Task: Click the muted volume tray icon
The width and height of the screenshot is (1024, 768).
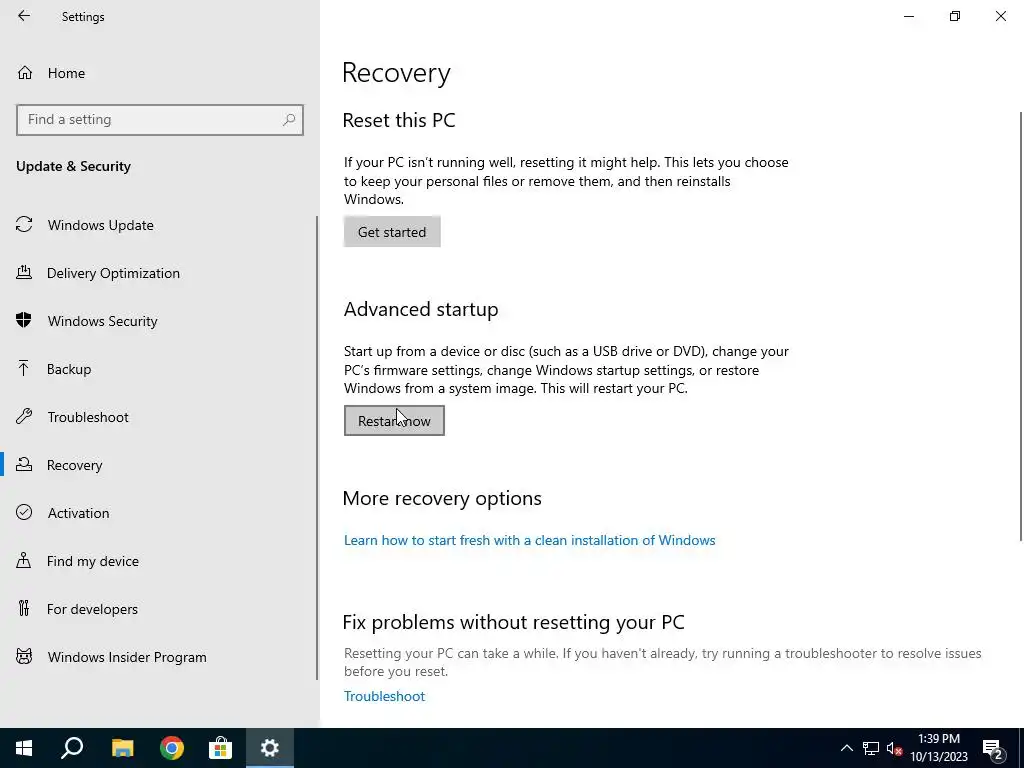Action: point(894,748)
